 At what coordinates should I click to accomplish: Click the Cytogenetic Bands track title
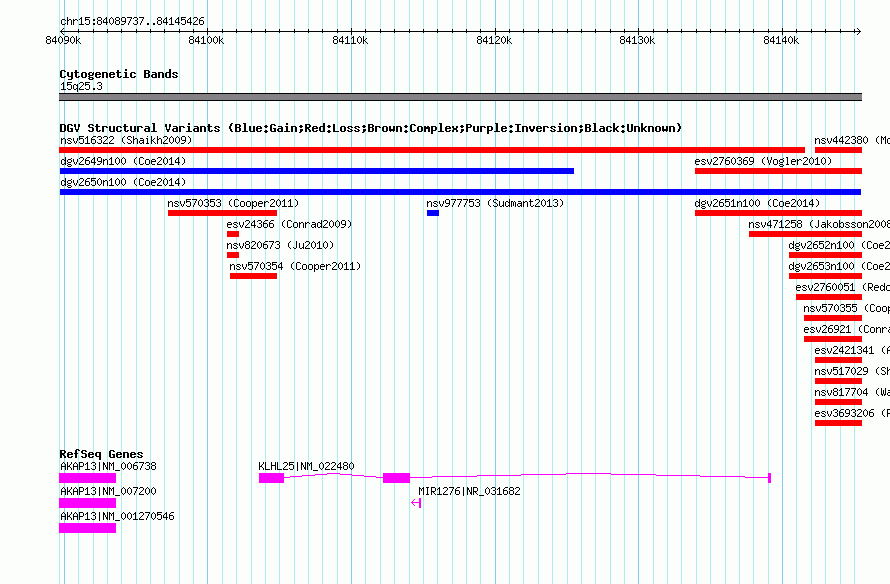pos(119,74)
